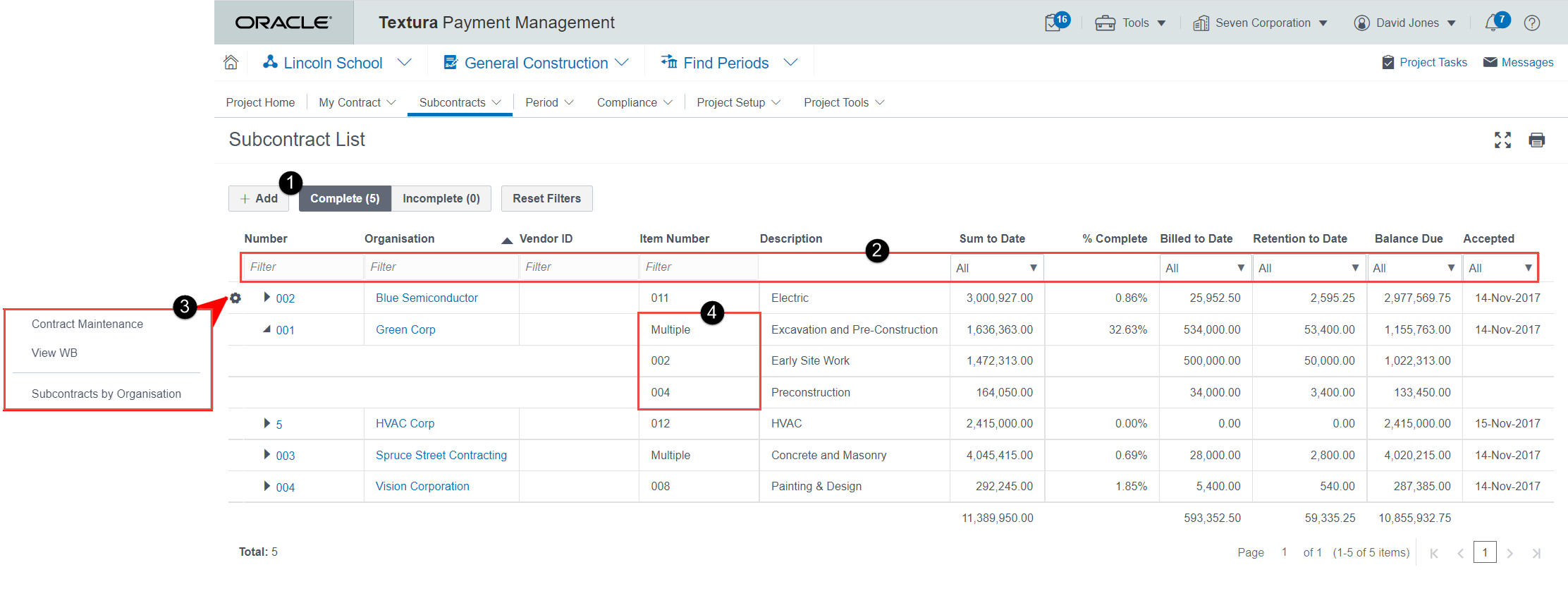Open the HVAC Corp link
1568x608 pixels.
coord(405,423)
